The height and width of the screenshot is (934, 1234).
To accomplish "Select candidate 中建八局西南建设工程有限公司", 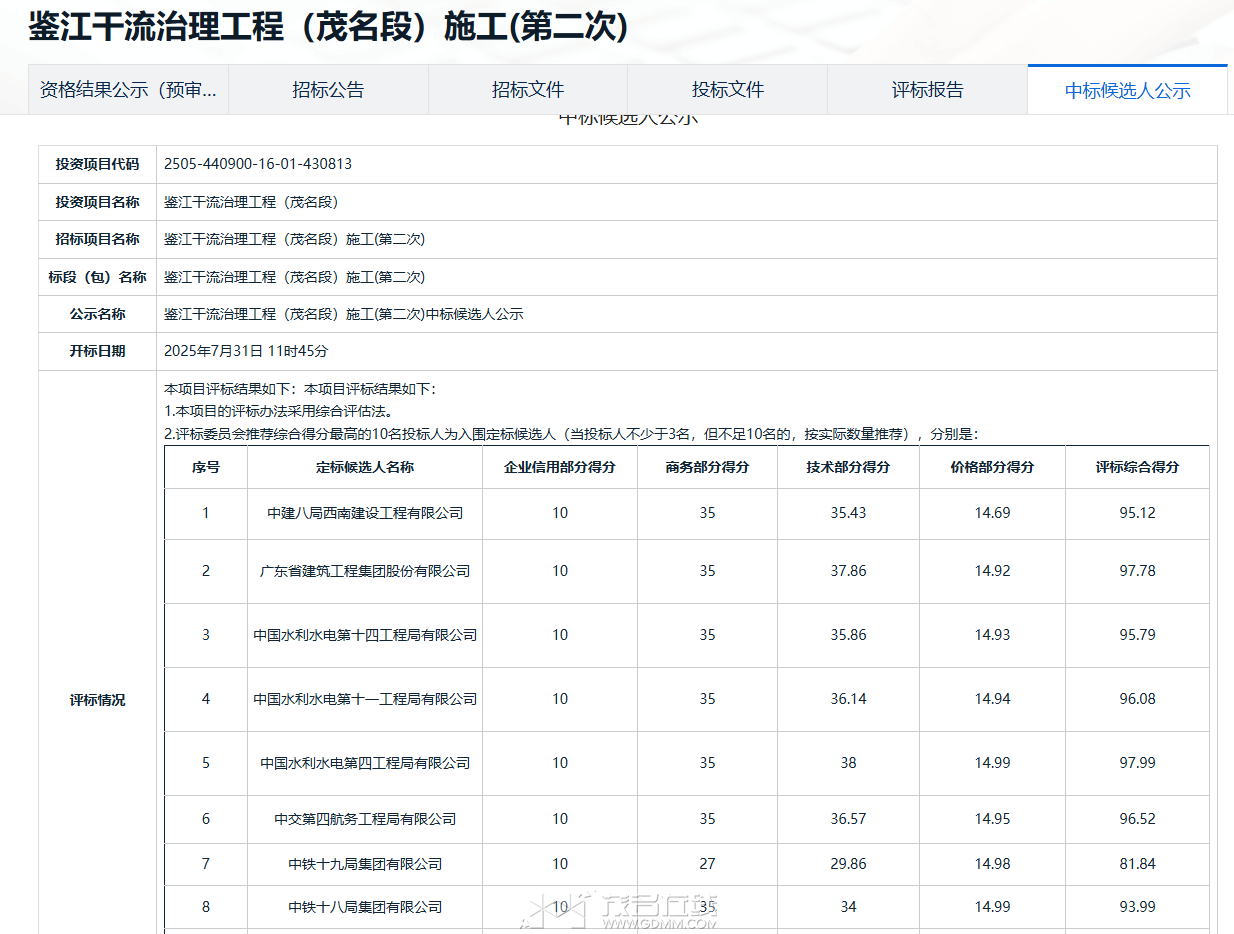I will tap(365, 513).
